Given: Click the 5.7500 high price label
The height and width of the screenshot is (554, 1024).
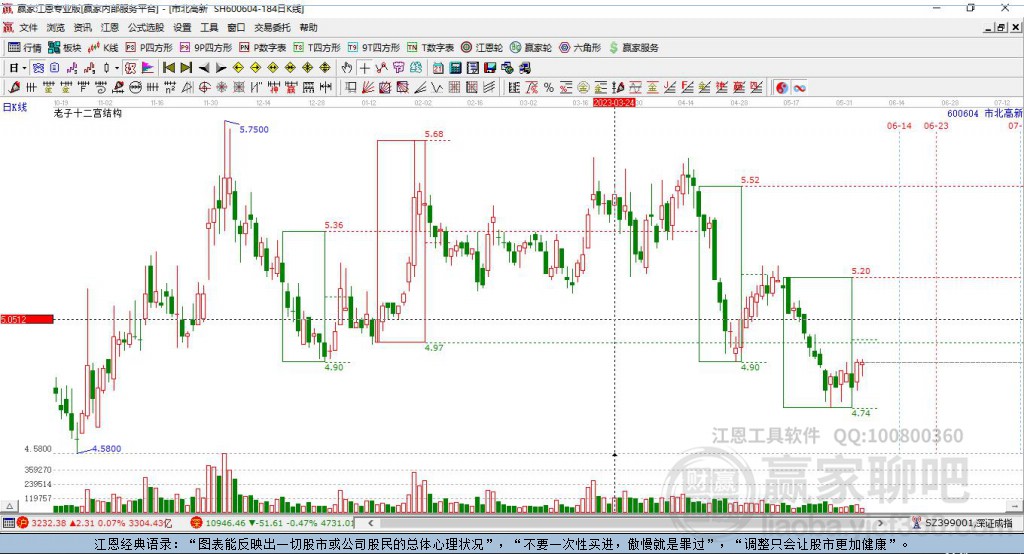Looking at the screenshot, I should (x=254, y=129).
